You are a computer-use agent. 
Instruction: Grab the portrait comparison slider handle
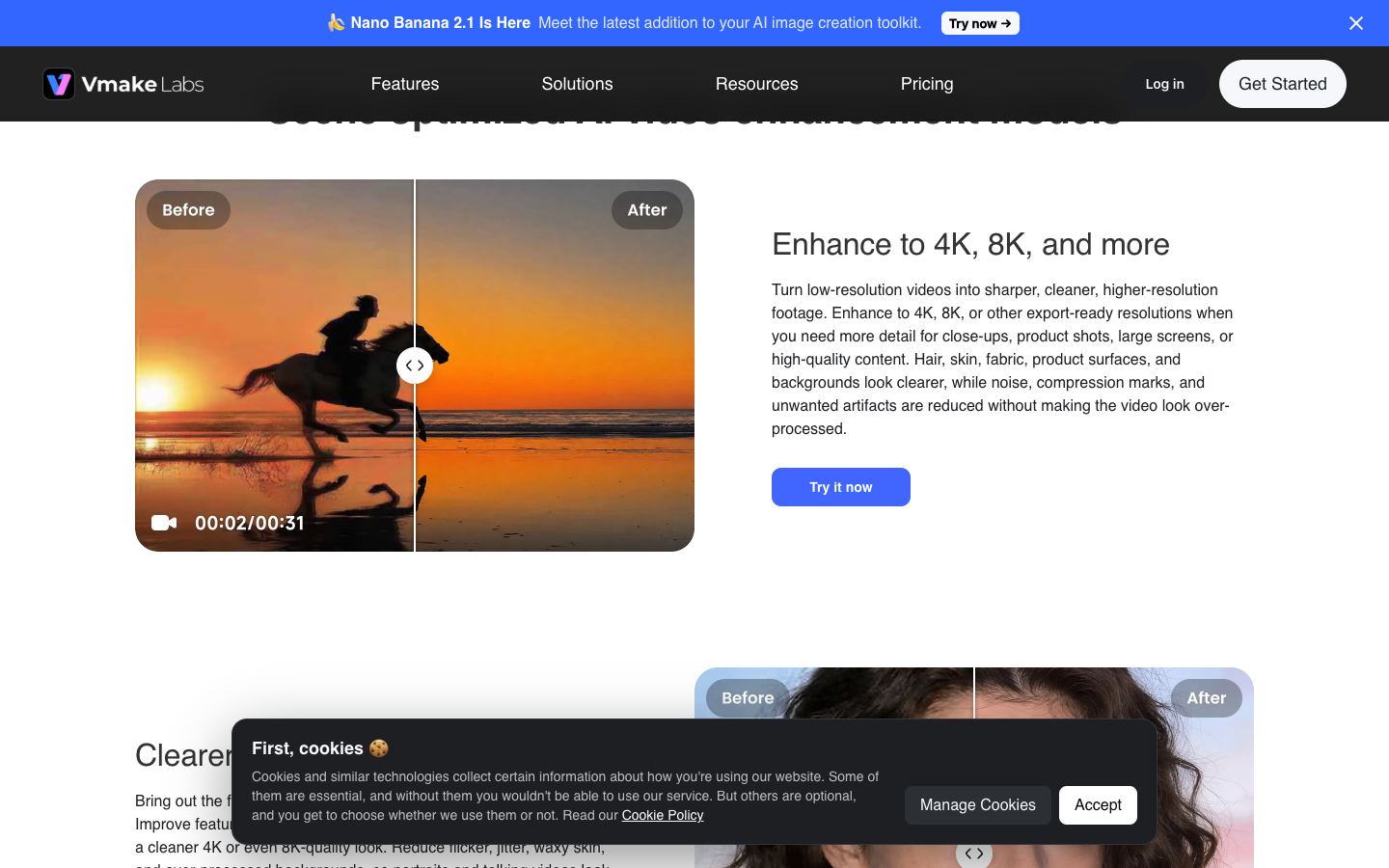[x=974, y=854]
